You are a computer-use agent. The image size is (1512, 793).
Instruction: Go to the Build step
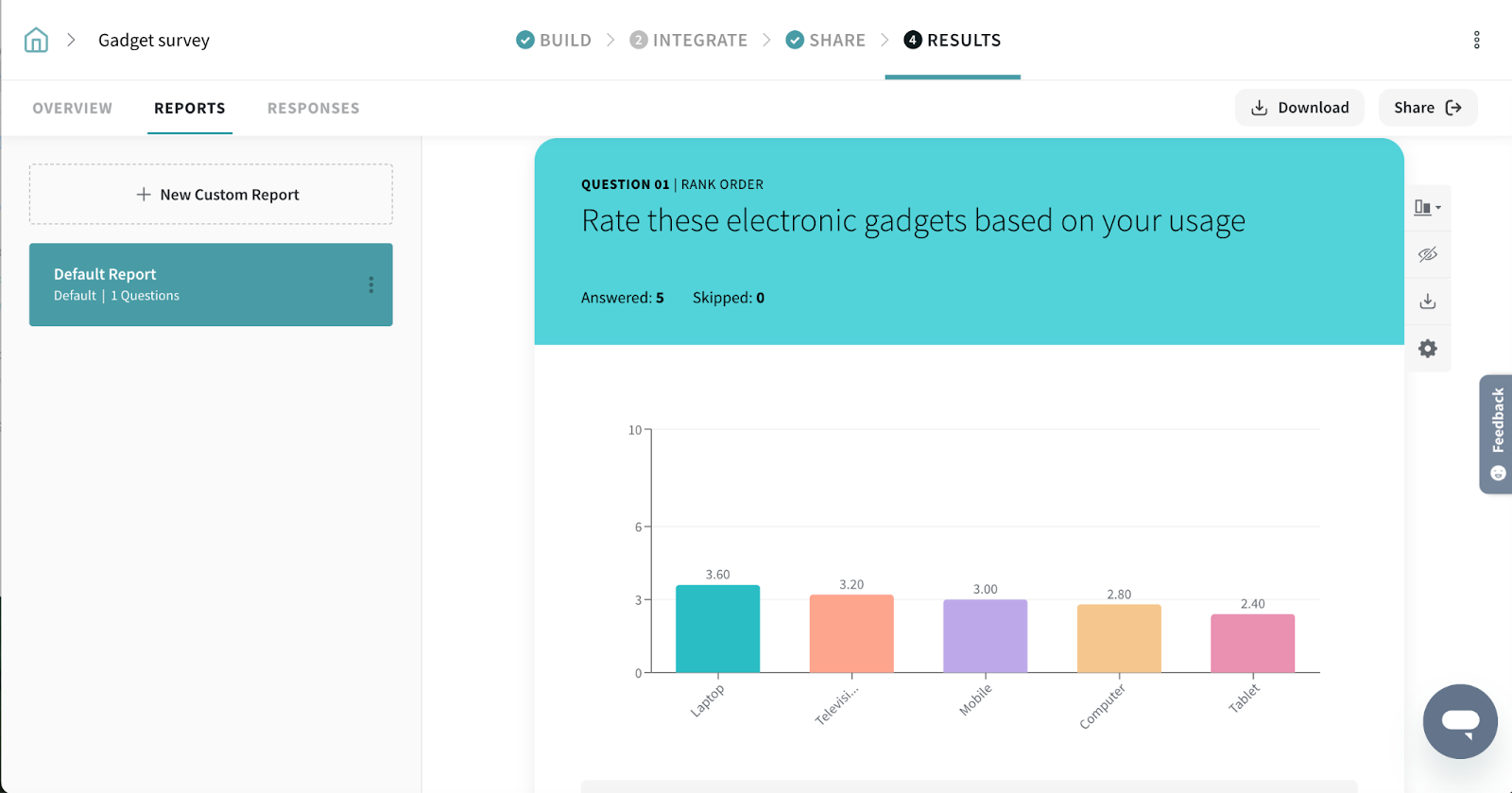pyautogui.click(x=554, y=40)
